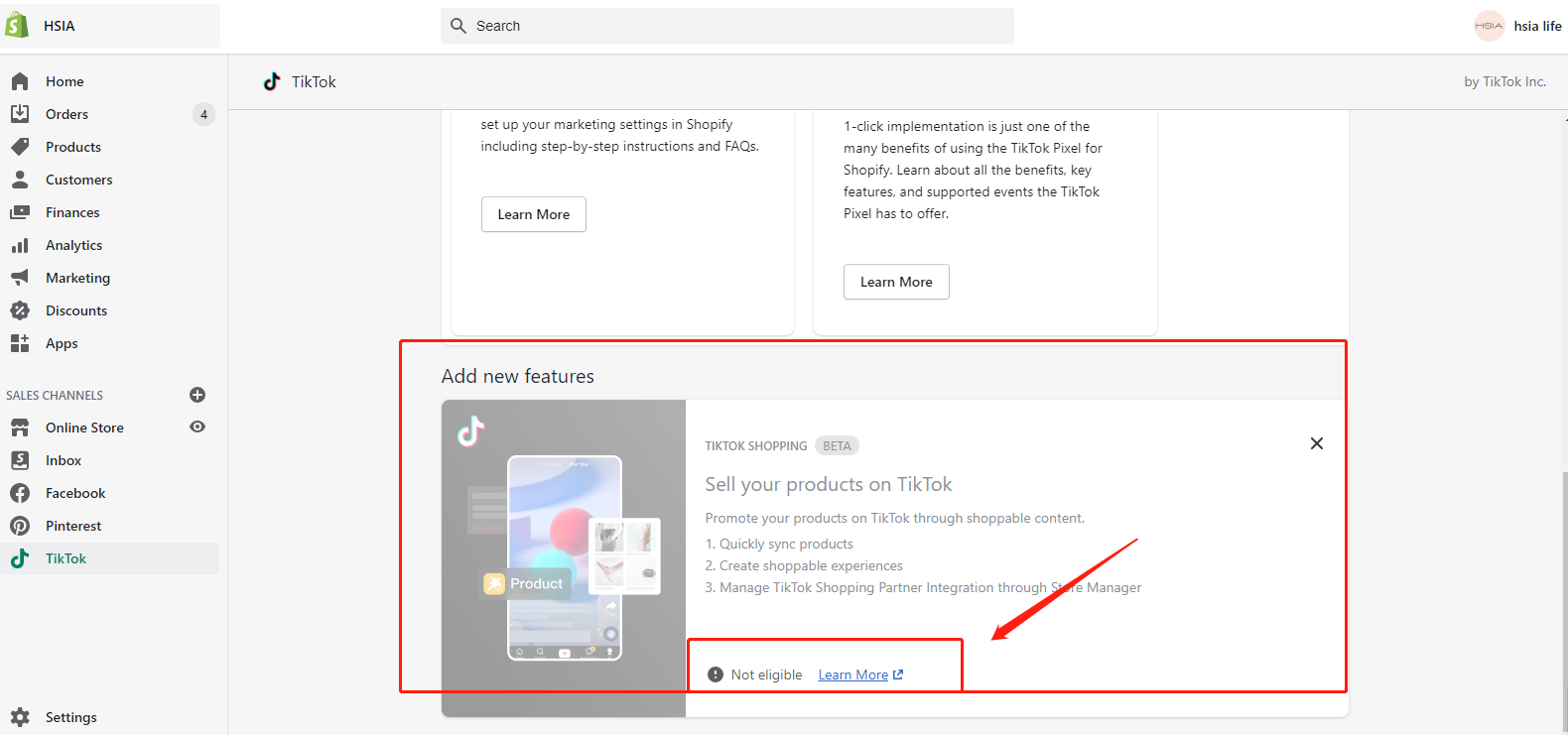Click the Marketing megaphone icon
The width and height of the screenshot is (1568, 735).
click(20, 278)
